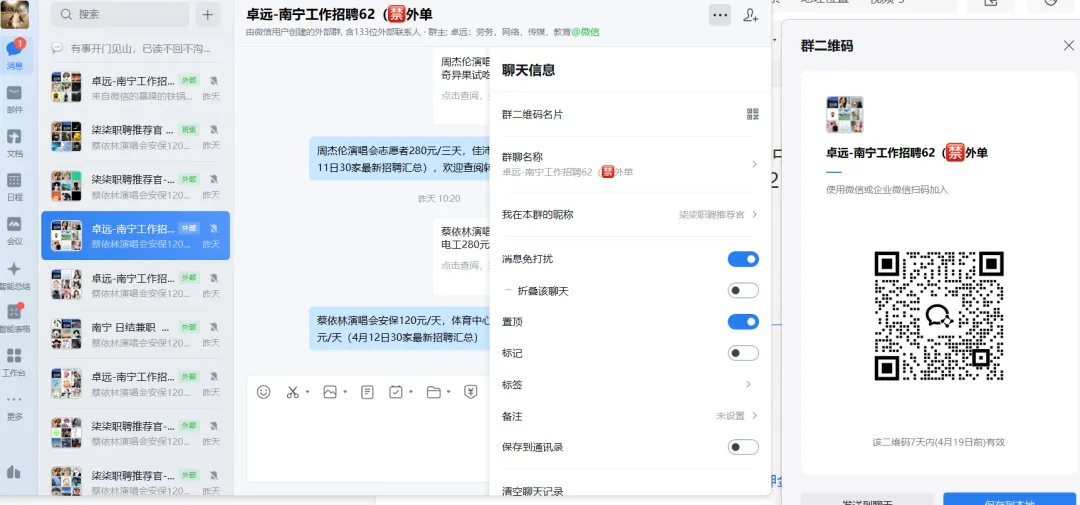Enable 保存到通讯录 toggle

[x=743, y=447]
